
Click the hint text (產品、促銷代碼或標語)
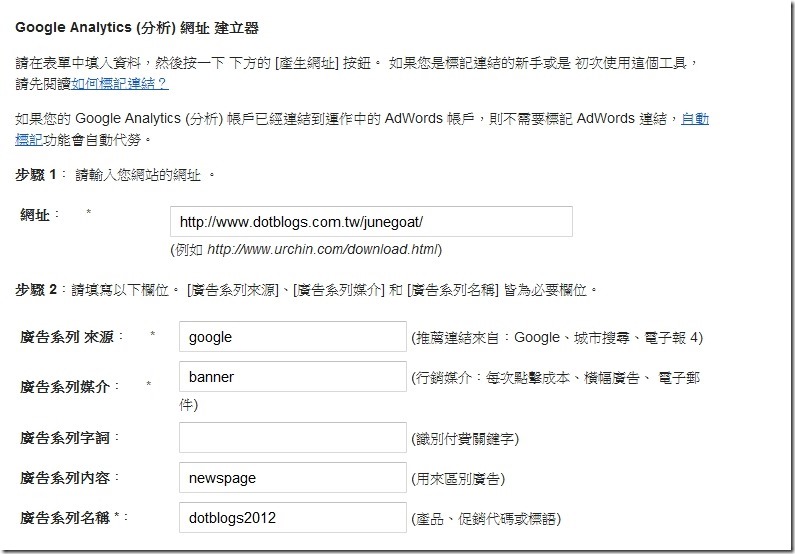[x=486, y=519]
